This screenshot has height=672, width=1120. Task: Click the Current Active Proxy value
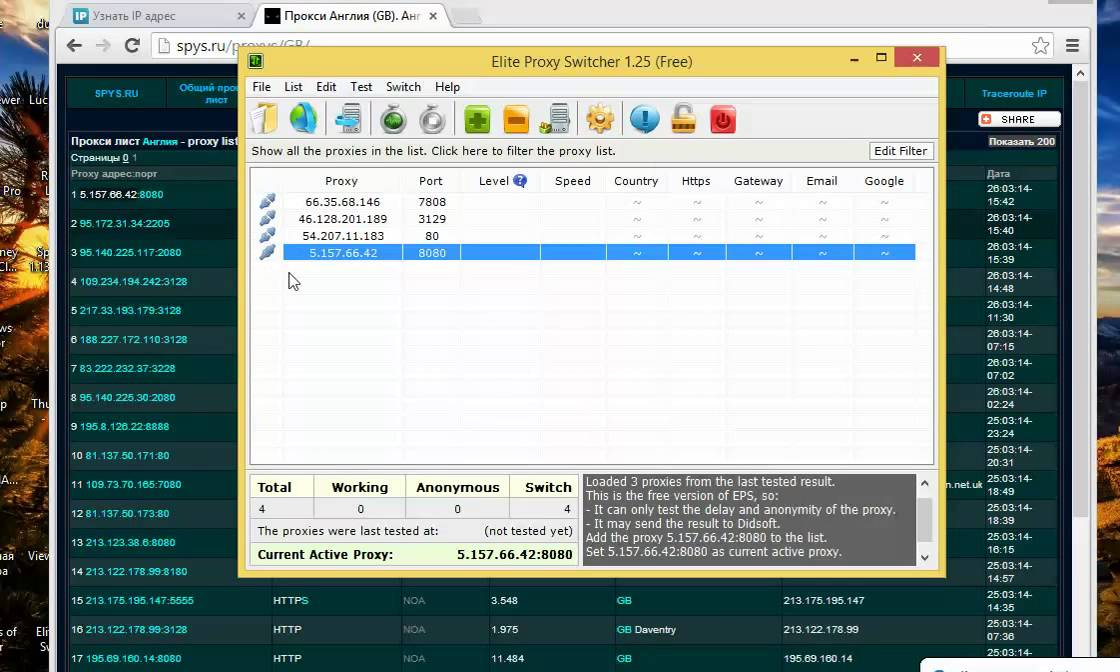click(514, 555)
